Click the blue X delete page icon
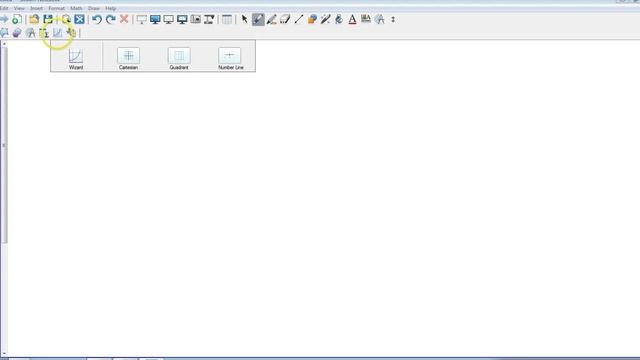 (x=80, y=19)
